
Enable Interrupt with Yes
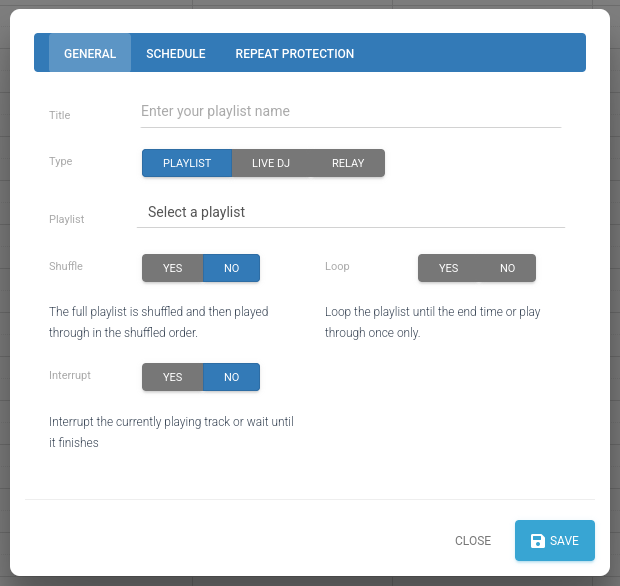(x=173, y=377)
